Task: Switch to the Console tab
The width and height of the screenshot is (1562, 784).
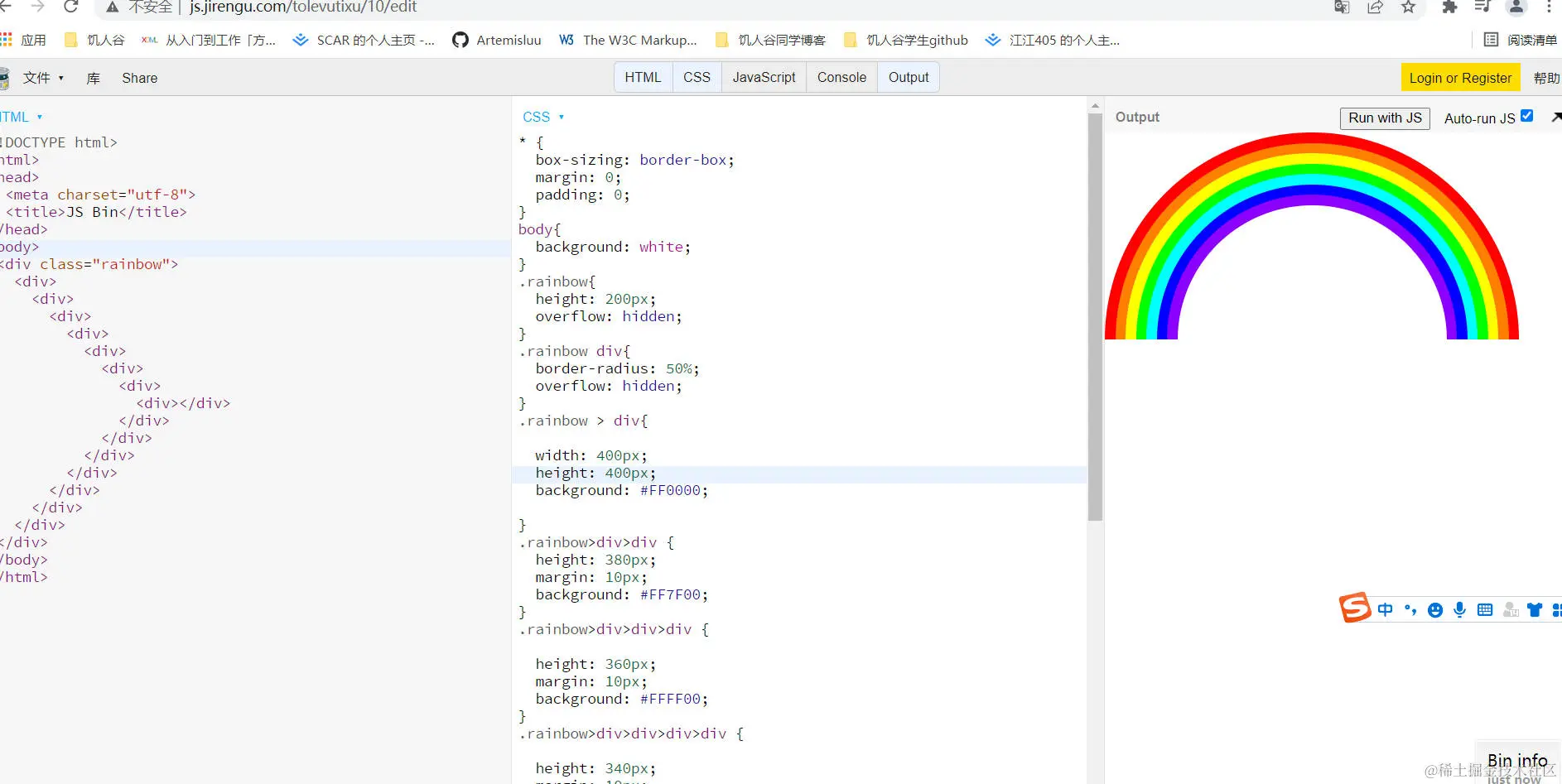Action: point(841,77)
